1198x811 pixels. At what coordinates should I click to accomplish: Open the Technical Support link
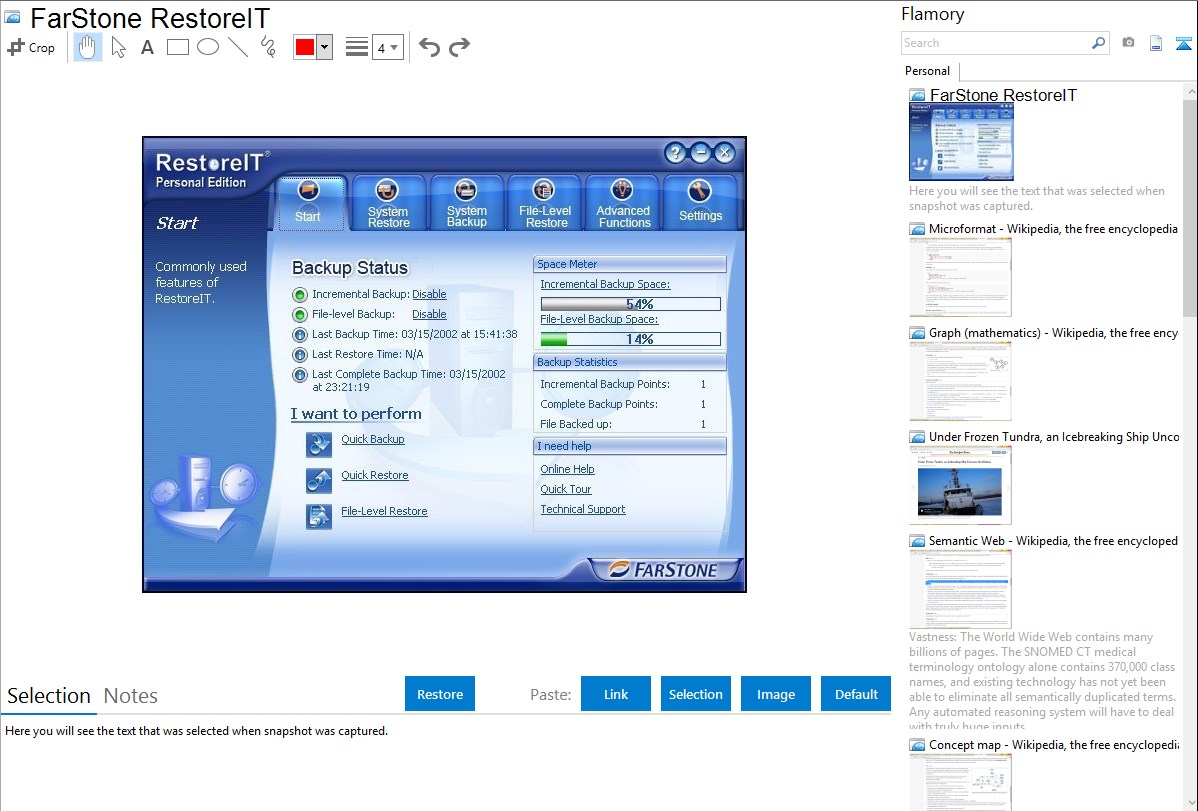[582, 508]
